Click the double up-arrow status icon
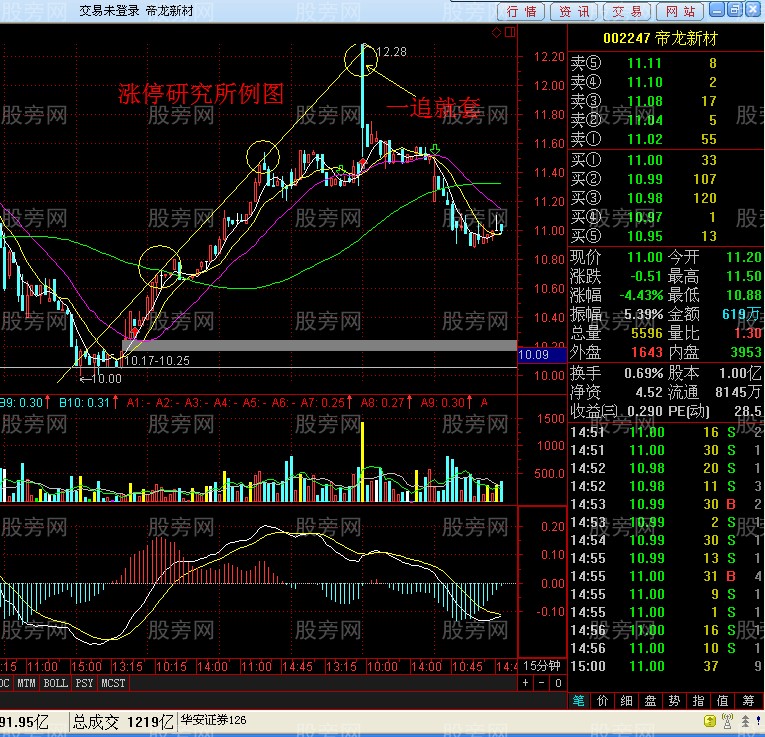765x737 pixels. pyautogui.click(x=745, y=720)
